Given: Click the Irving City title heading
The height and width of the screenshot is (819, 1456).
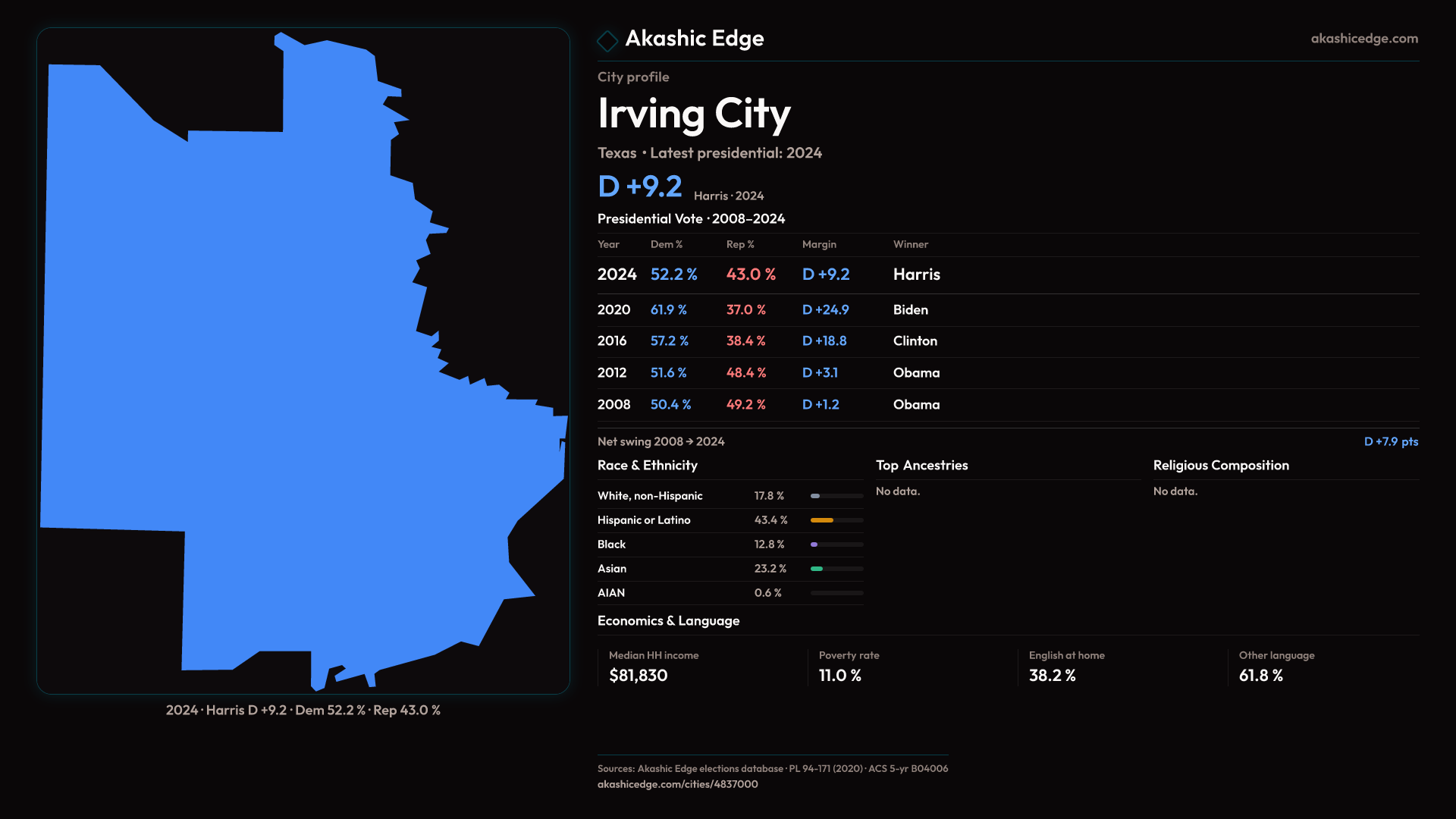Looking at the screenshot, I should 694,114.
